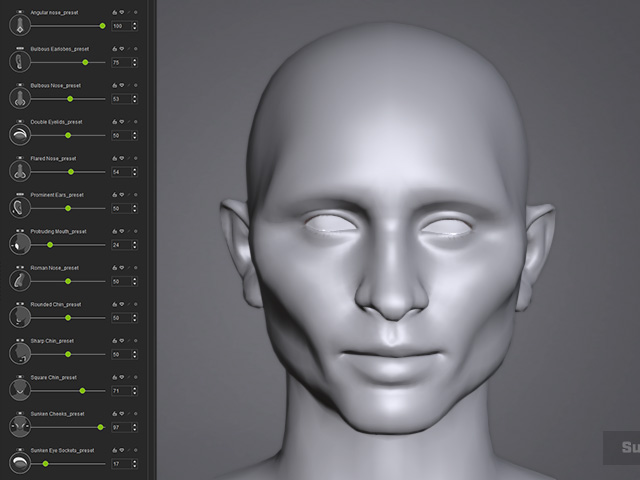Image resolution: width=640 pixels, height=480 pixels.
Task: Click the pencil icon on Double Eyelids_preset row
Action: point(129,122)
